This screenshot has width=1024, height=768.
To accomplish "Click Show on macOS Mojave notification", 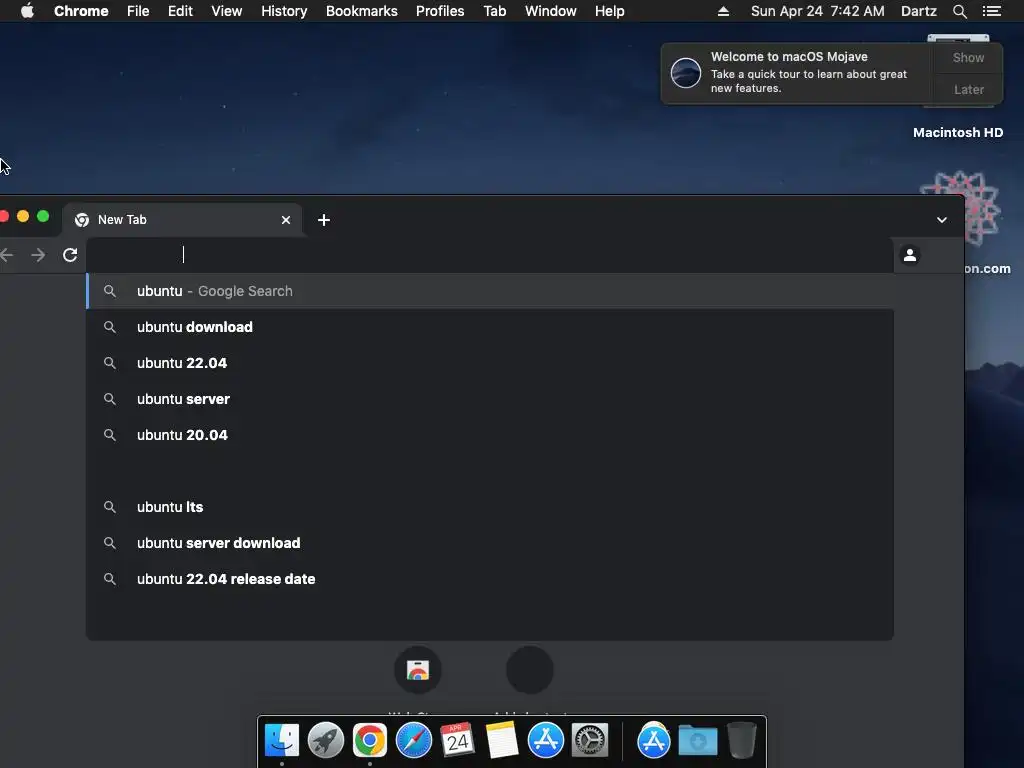I will (x=968, y=57).
